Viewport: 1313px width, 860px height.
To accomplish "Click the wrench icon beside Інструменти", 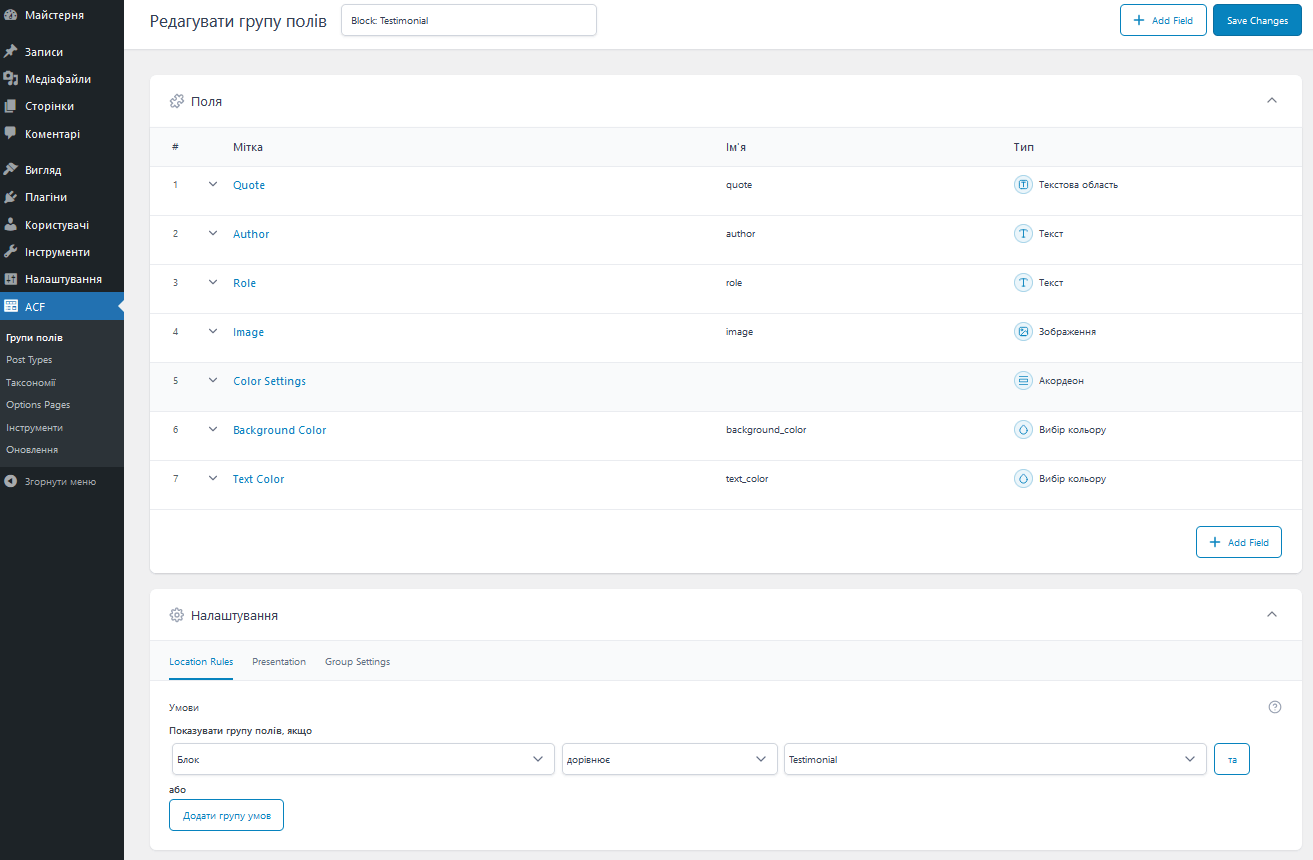I will tap(11, 252).
